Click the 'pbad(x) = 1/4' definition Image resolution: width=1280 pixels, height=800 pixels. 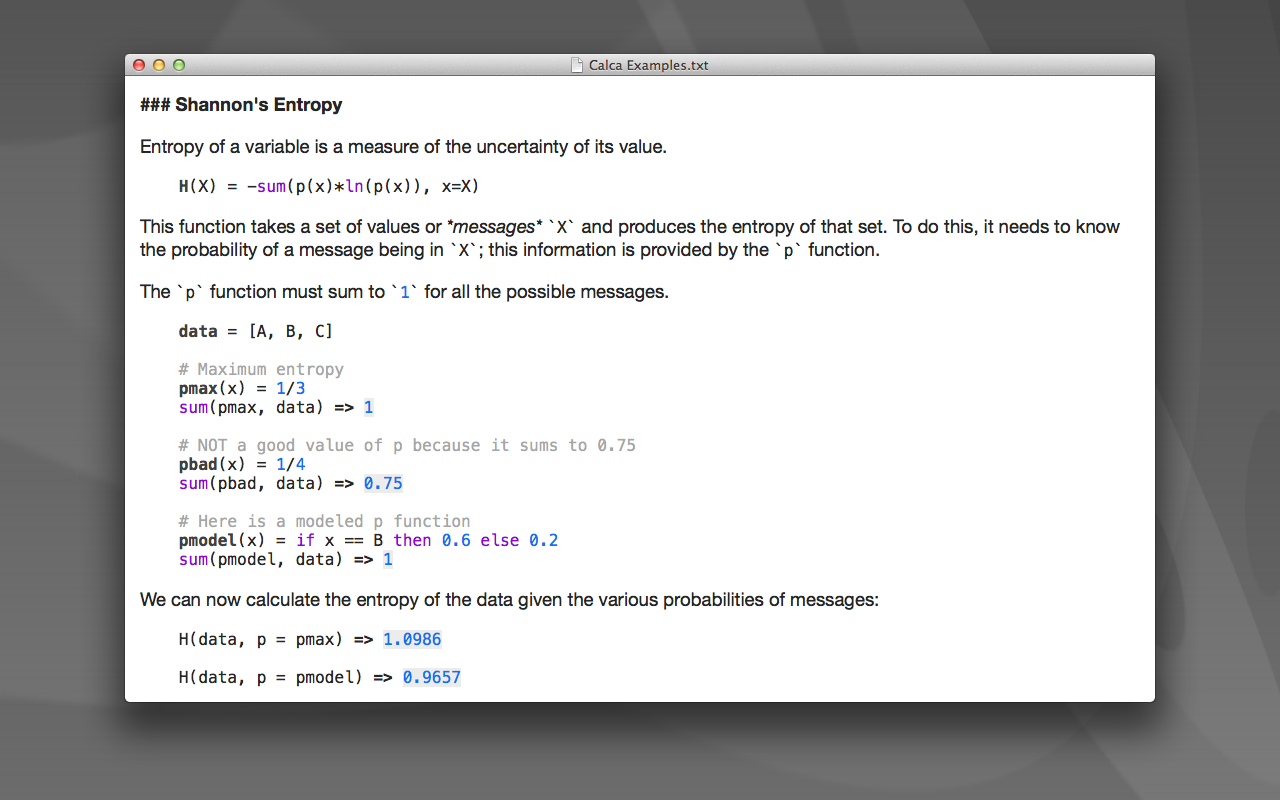[x=242, y=464]
